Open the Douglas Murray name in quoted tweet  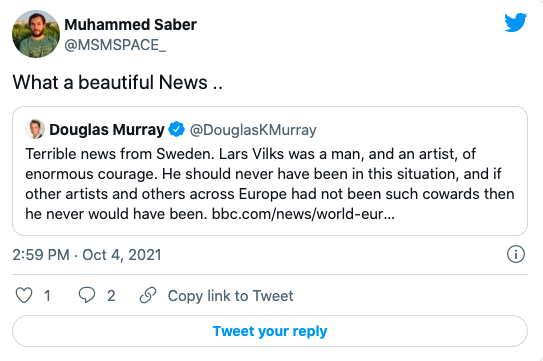107,130
